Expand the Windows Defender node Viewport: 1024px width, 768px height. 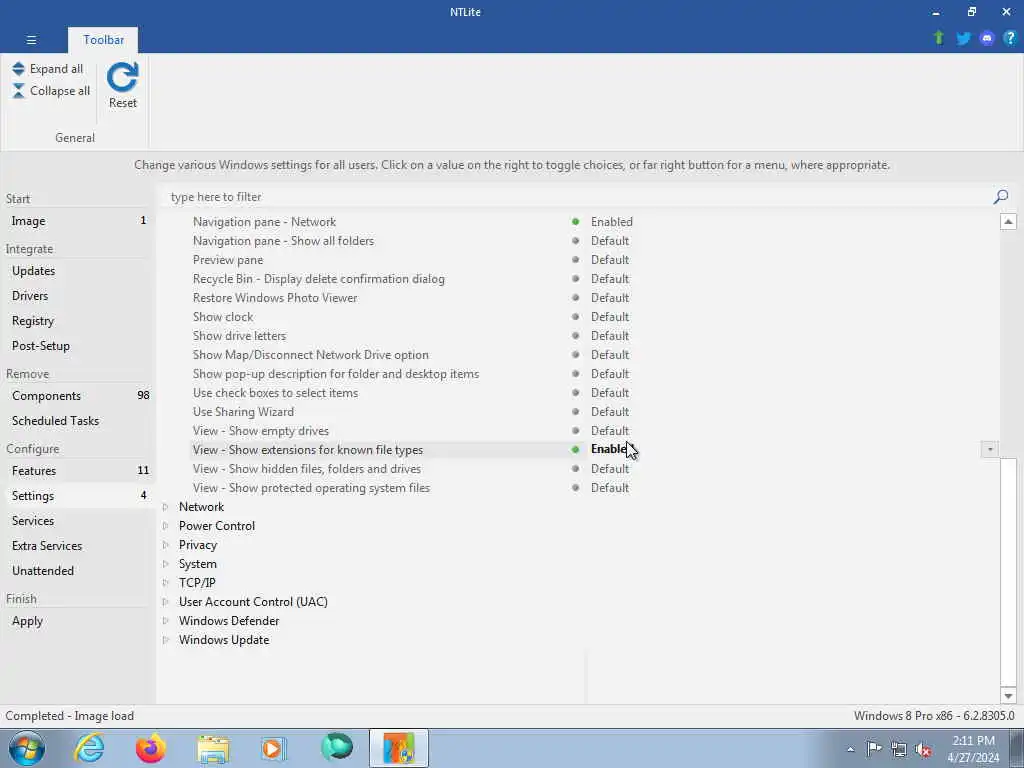[x=165, y=620]
